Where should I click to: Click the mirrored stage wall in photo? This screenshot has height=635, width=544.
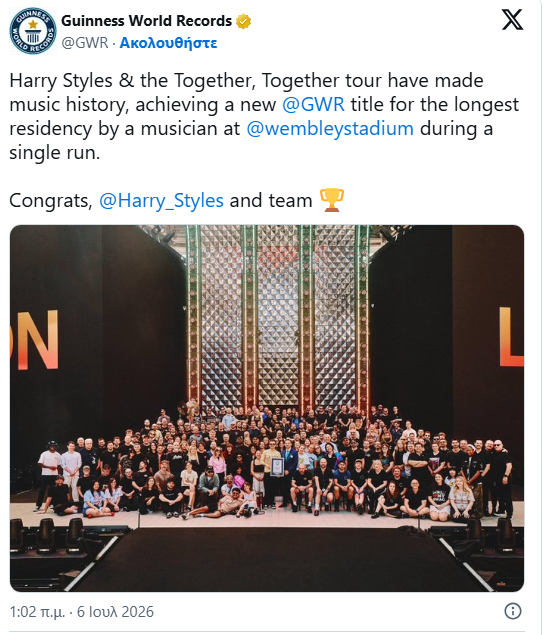(279, 316)
